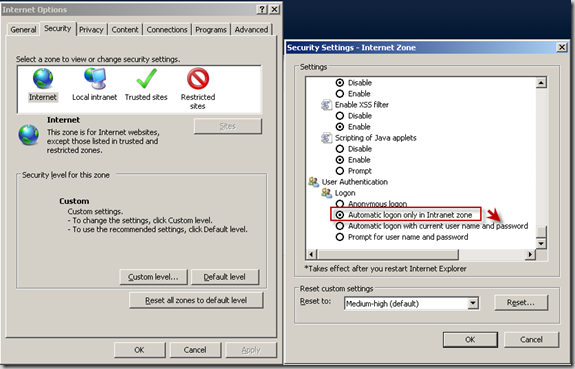This screenshot has height=369, width=575.
Task: Click the Custom level button
Action: tap(153, 277)
